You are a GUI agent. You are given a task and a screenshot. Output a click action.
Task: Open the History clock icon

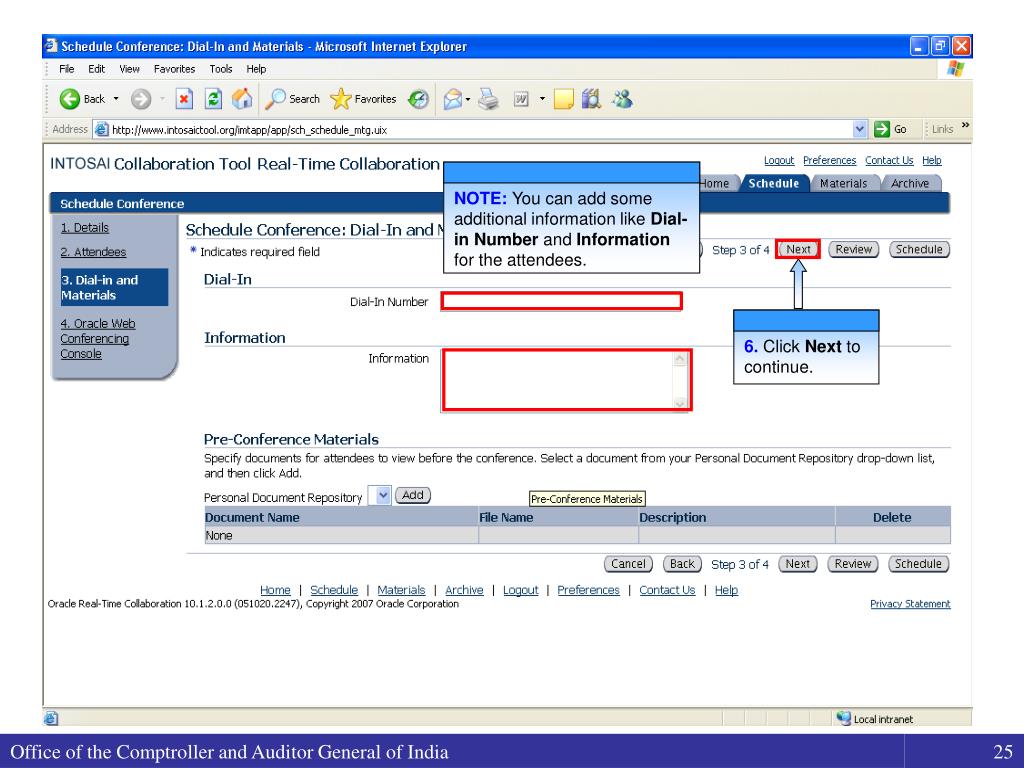point(418,99)
